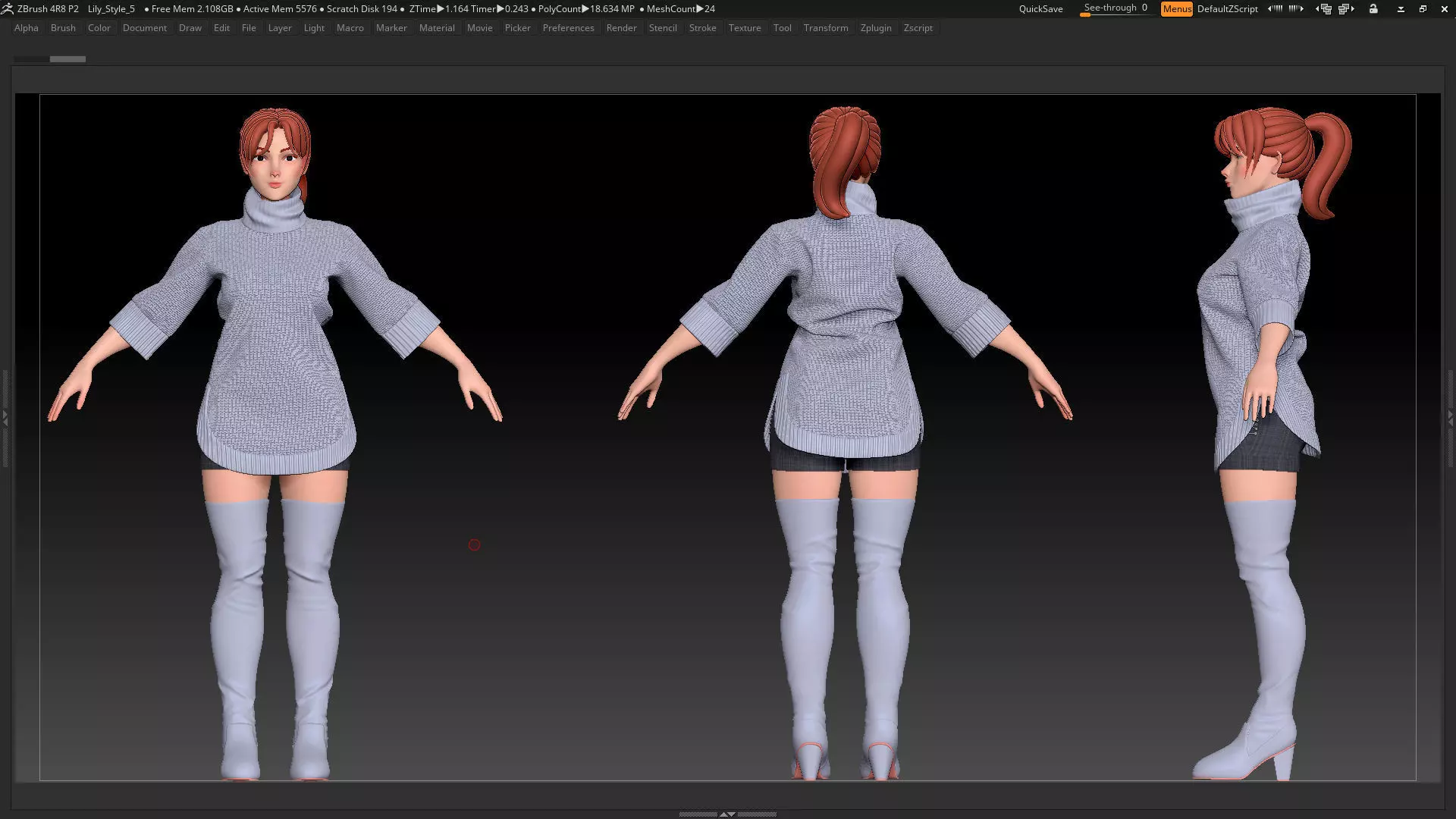This screenshot has width=1456, height=819.
Task: Open the Color menu
Action: point(99,28)
